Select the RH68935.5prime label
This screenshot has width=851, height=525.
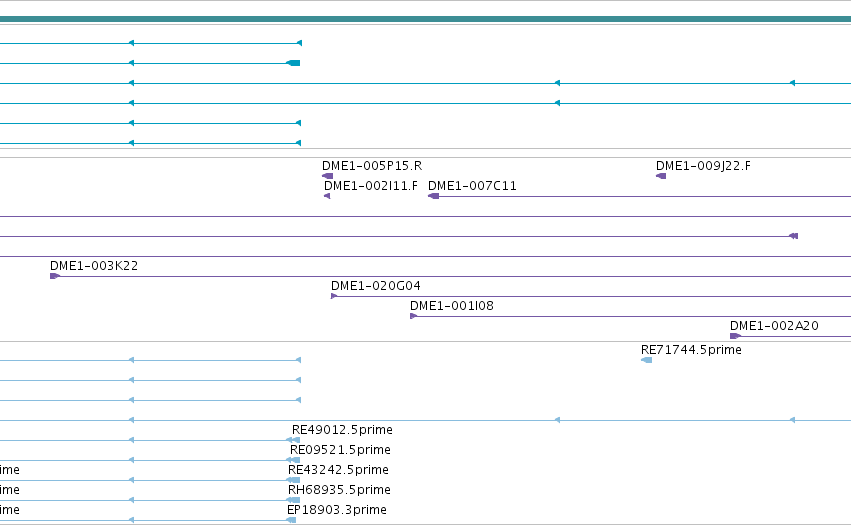339,490
